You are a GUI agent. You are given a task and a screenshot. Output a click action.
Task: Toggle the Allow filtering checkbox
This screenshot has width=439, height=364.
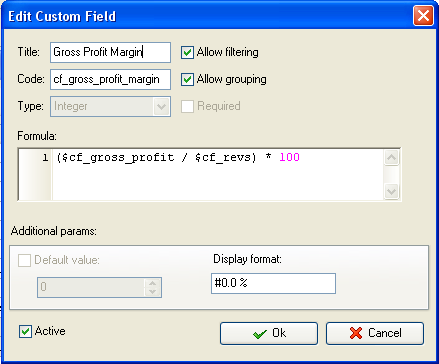pyautogui.click(x=187, y=52)
